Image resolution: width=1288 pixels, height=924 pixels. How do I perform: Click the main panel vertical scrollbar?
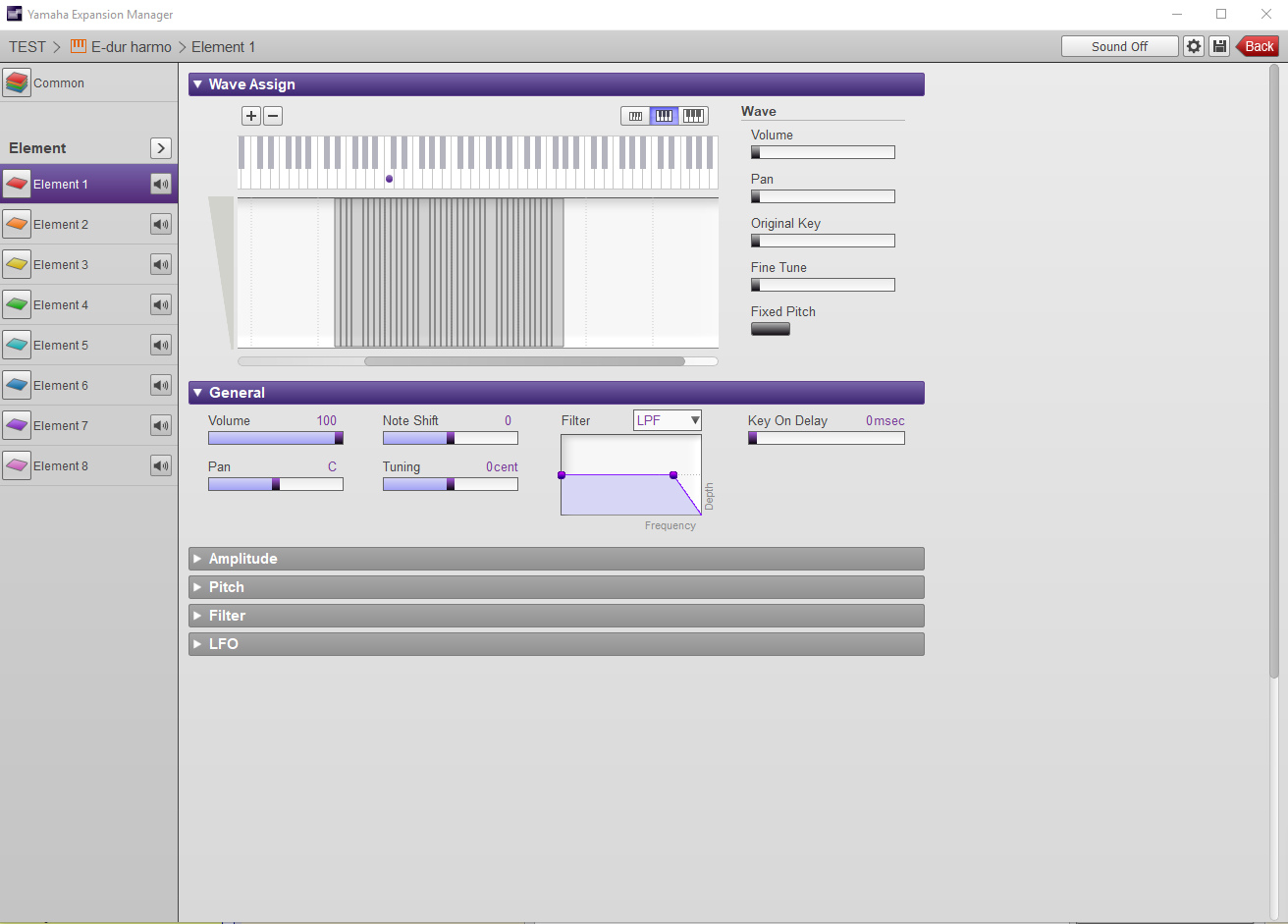click(1274, 371)
